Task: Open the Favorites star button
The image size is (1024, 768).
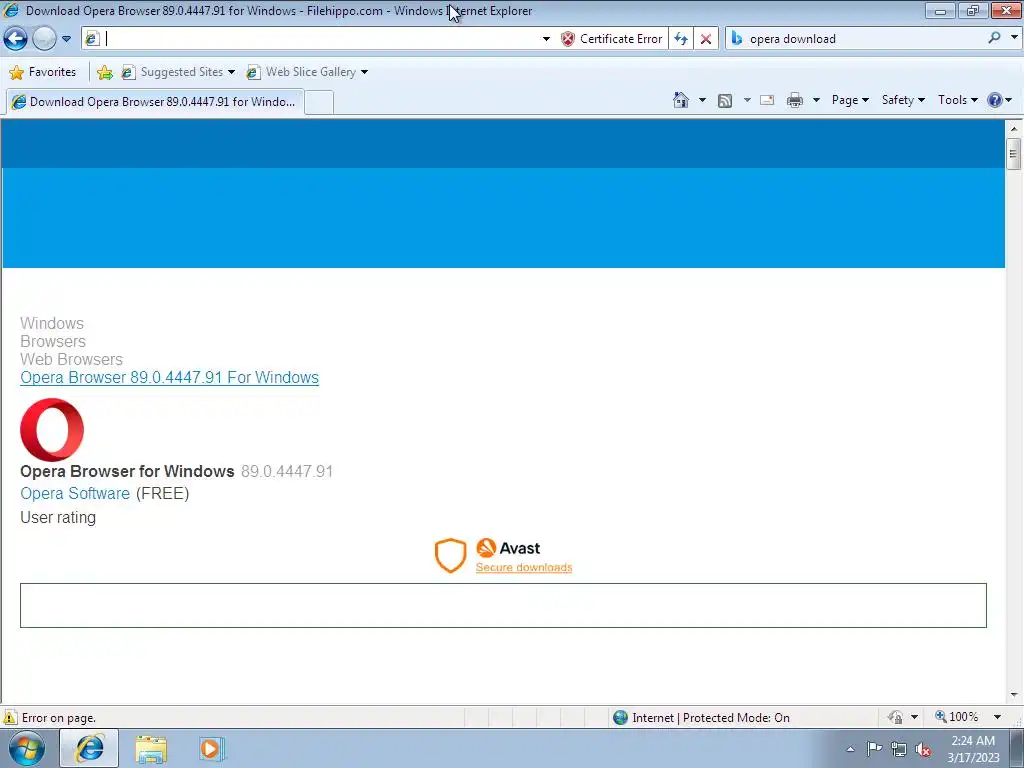Action: click(43, 72)
